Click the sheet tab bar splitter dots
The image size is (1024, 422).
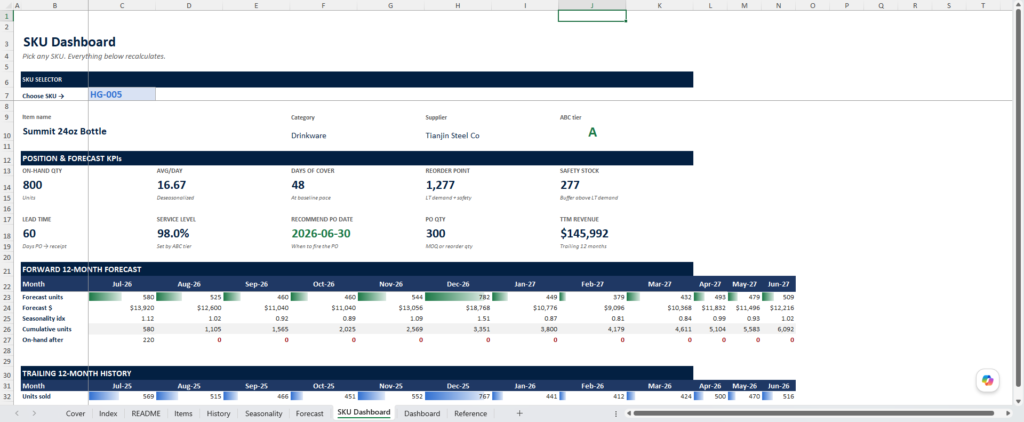pyautogui.click(x=616, y=414)
